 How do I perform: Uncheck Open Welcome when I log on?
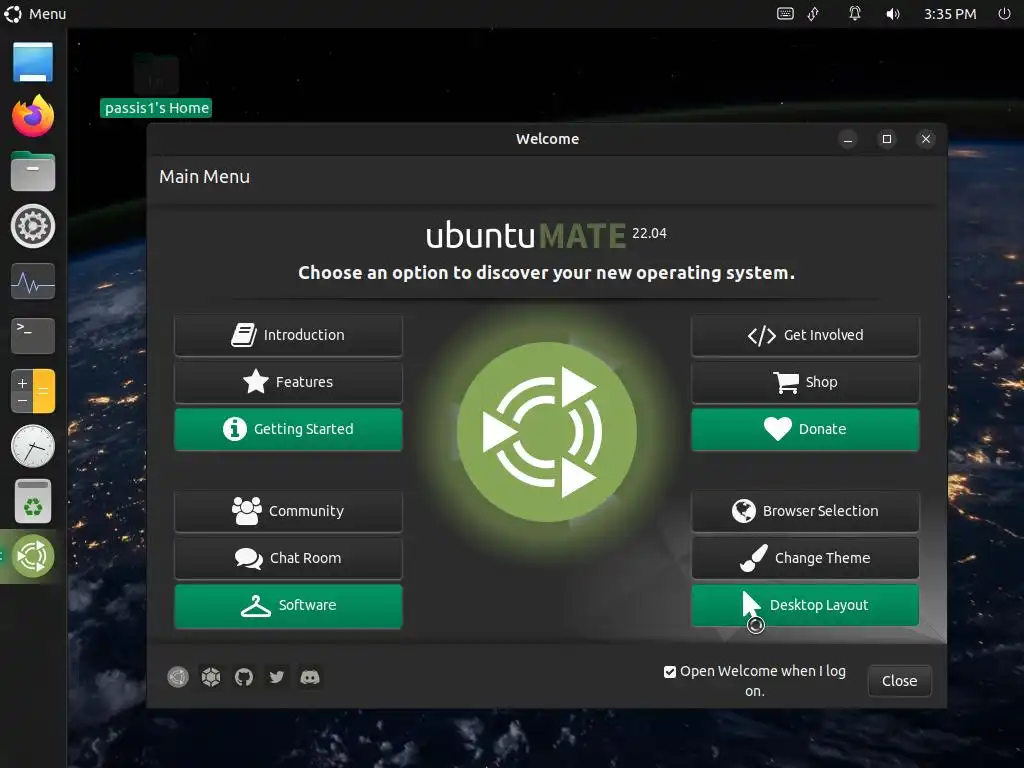point(669,672)
